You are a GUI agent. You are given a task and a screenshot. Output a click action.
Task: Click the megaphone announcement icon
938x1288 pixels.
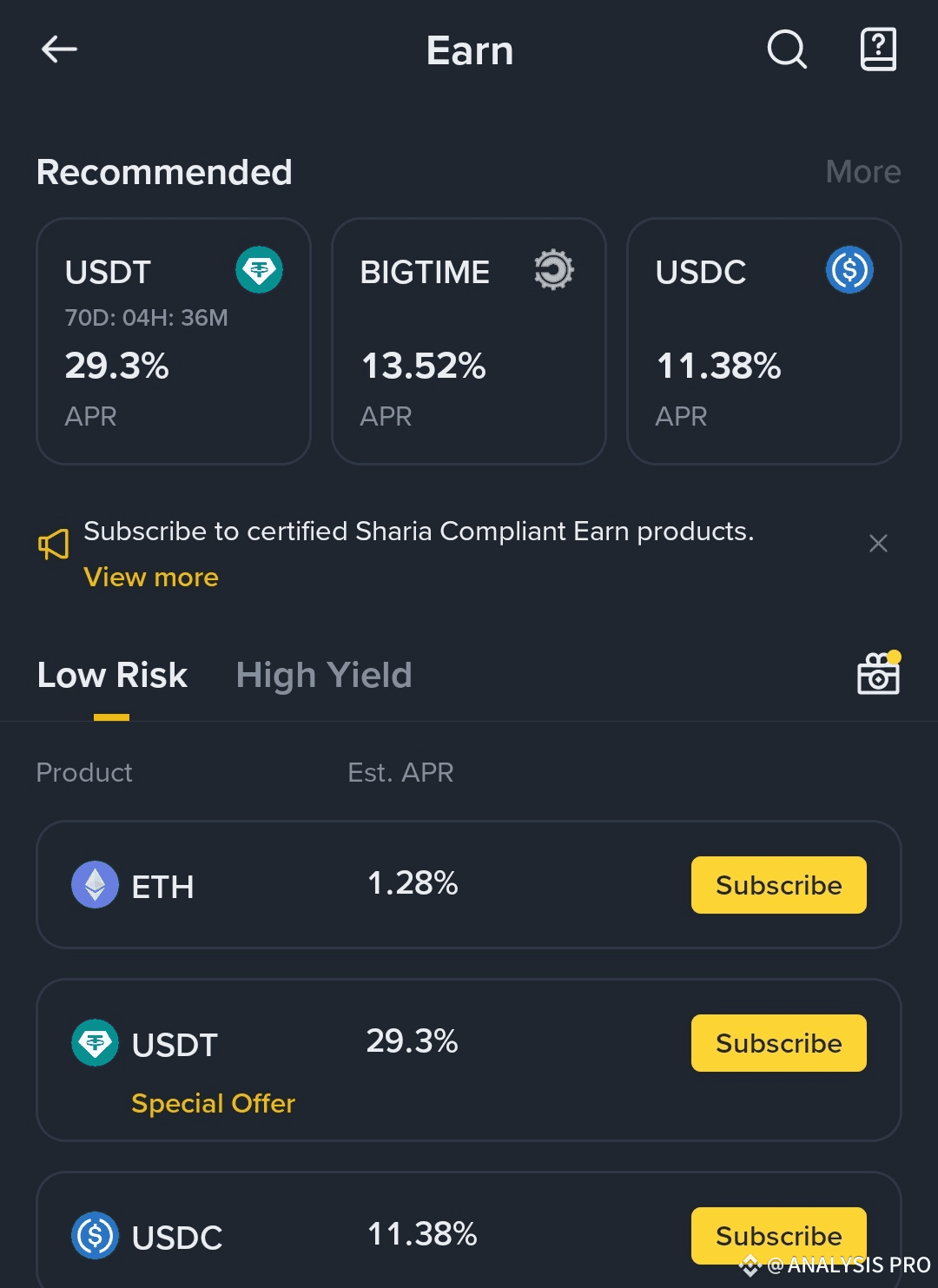54,545
